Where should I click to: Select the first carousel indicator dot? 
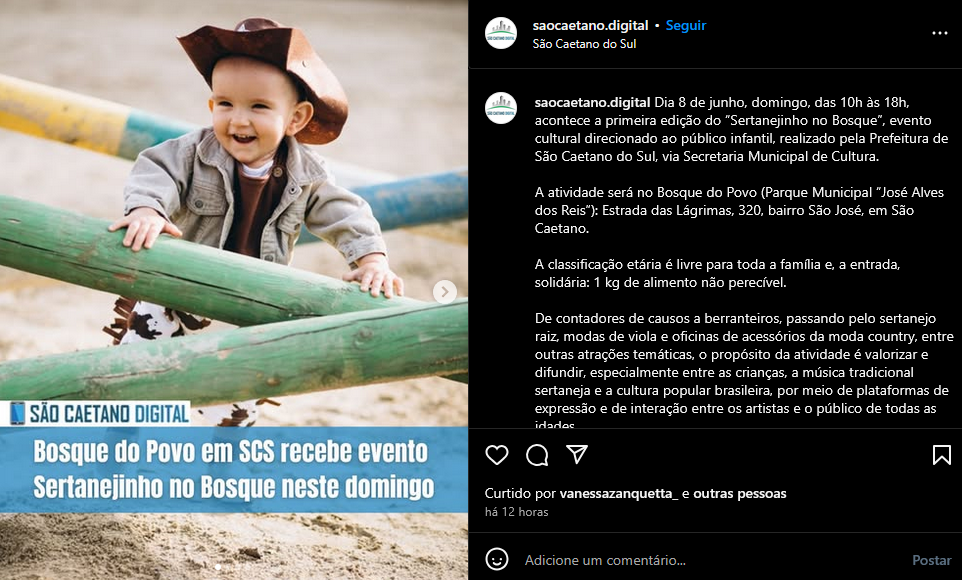[218, 567]
